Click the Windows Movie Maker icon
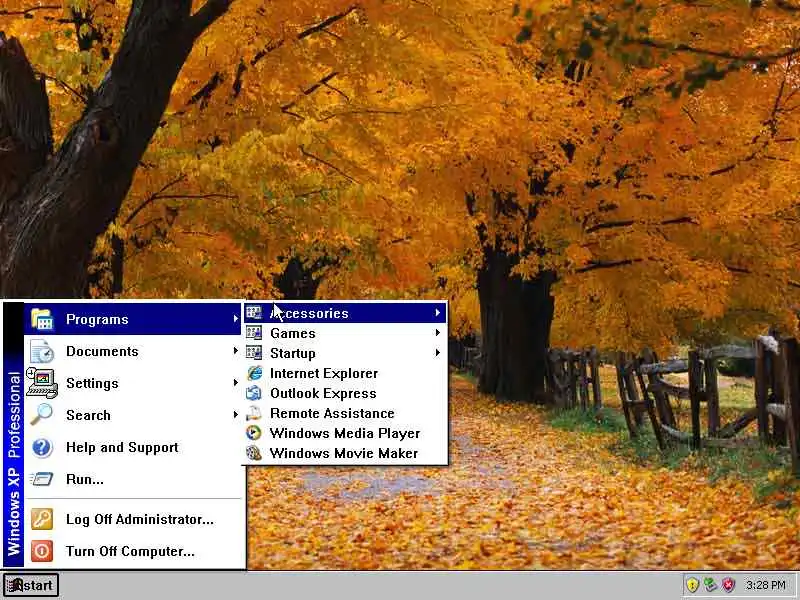This screenshot has height=600, width=800. click(x=254, y=453)
